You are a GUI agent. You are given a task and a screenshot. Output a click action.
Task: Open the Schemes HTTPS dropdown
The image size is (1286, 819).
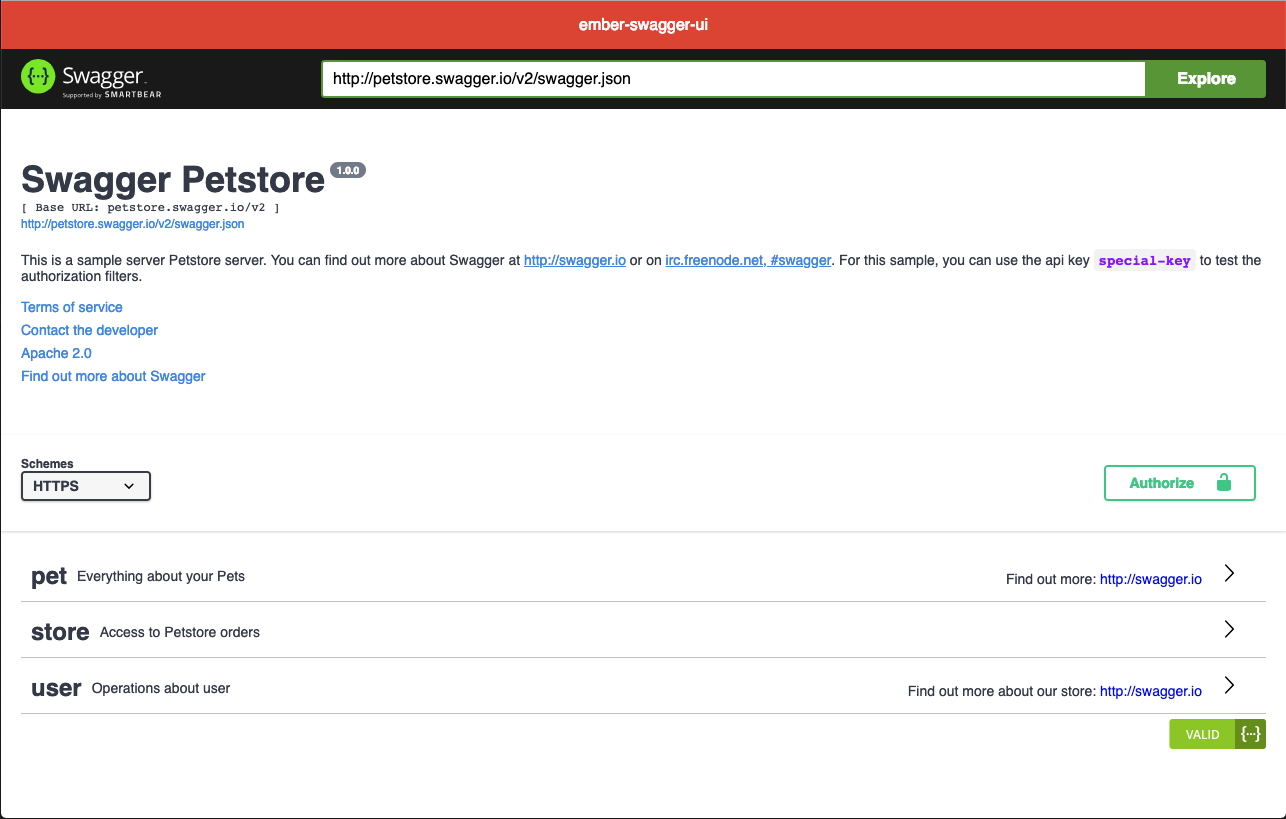(86, 486)
